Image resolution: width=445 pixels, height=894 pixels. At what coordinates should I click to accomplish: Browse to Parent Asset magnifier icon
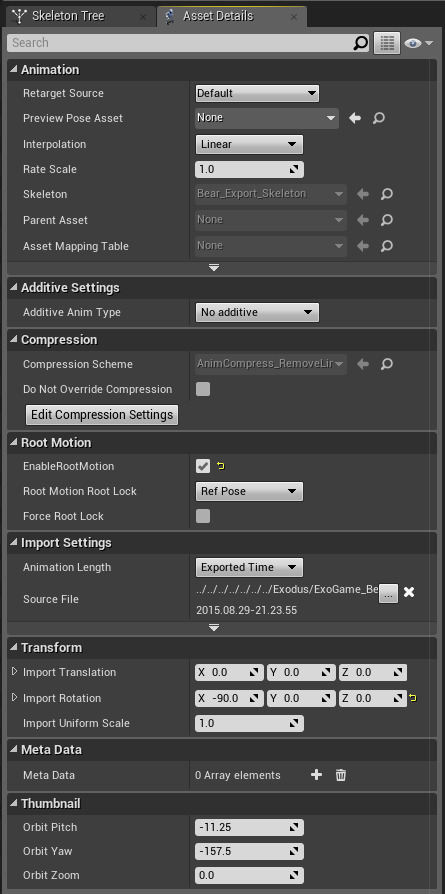[386, 220]
